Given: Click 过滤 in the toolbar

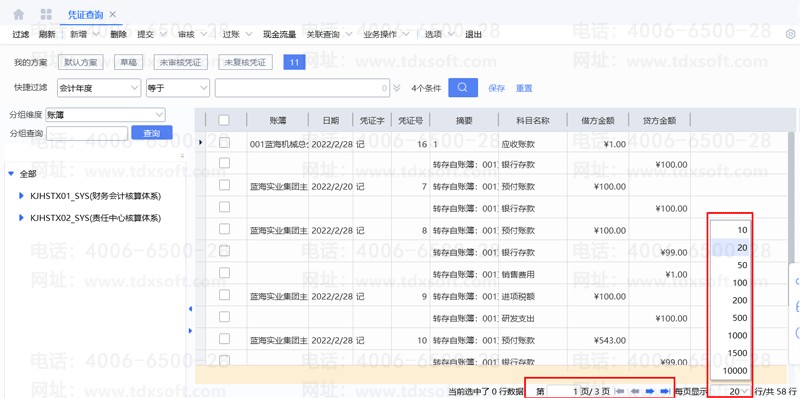Looking at the screenshot, I should (x=21, y=35).
